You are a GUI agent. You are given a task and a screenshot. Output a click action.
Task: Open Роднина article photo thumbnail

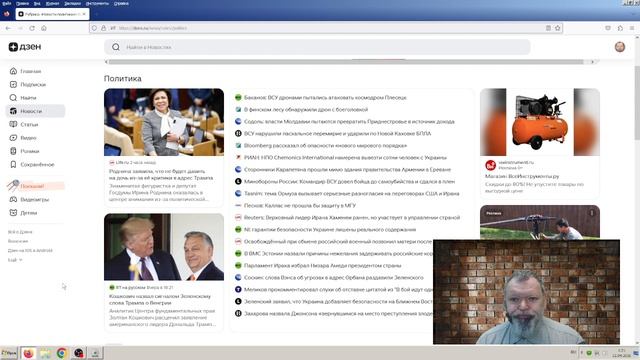point(164,122)
